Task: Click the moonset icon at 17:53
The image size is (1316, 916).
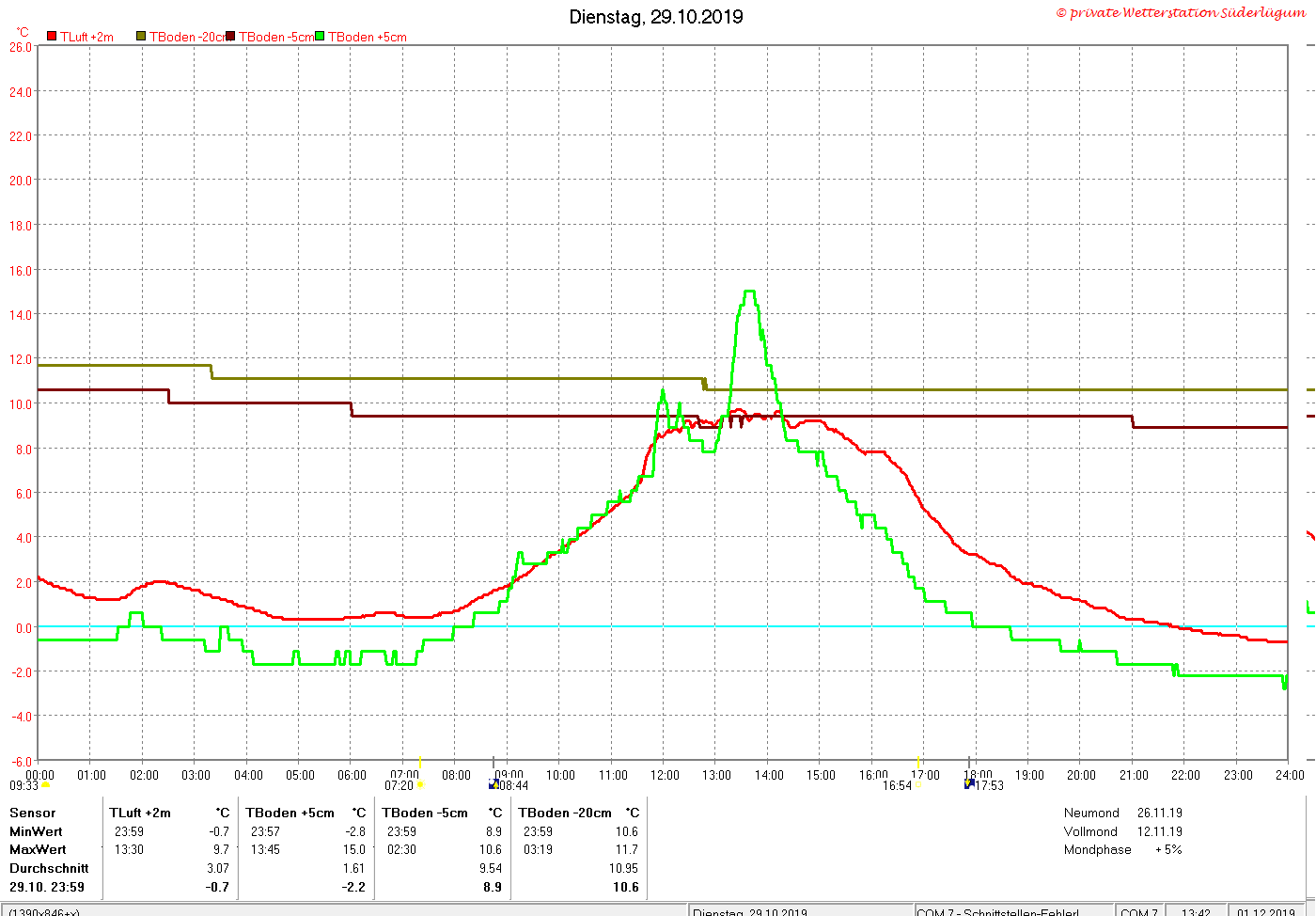Action: pos(970,784)
